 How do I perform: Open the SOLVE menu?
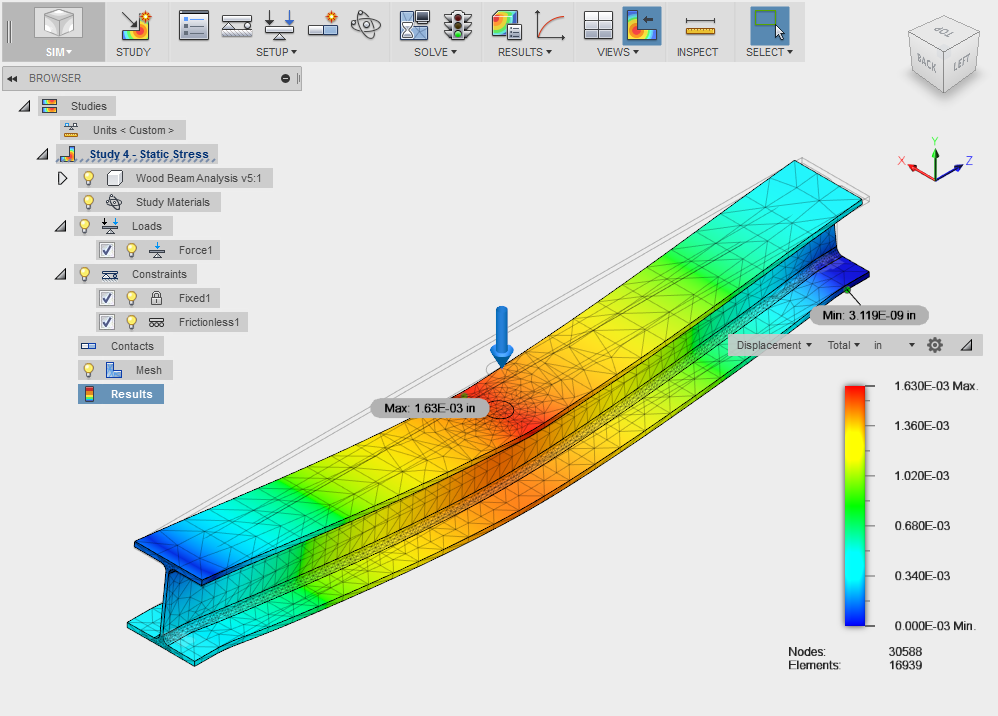(435, 52)
